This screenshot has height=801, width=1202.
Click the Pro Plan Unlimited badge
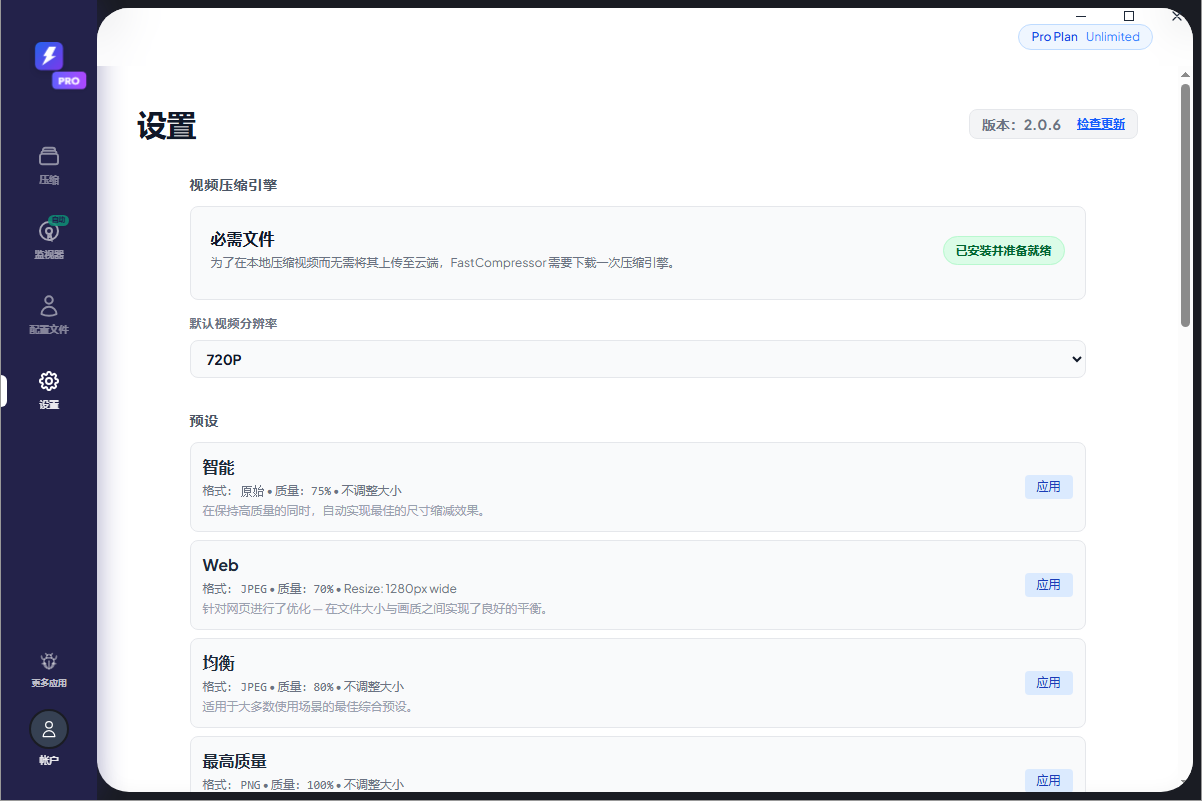coord(1085,37)
